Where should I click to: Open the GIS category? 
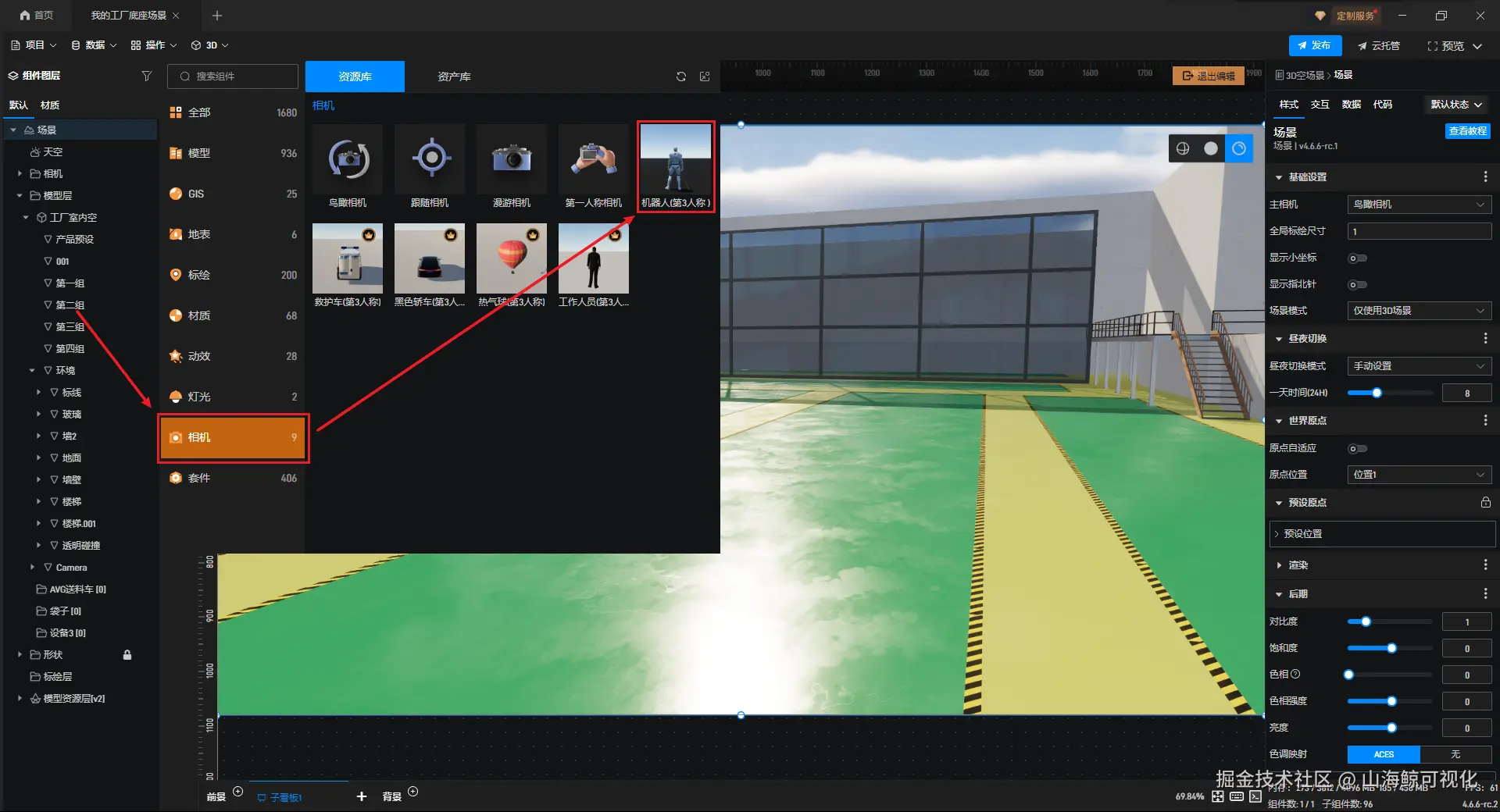point(233,194)
